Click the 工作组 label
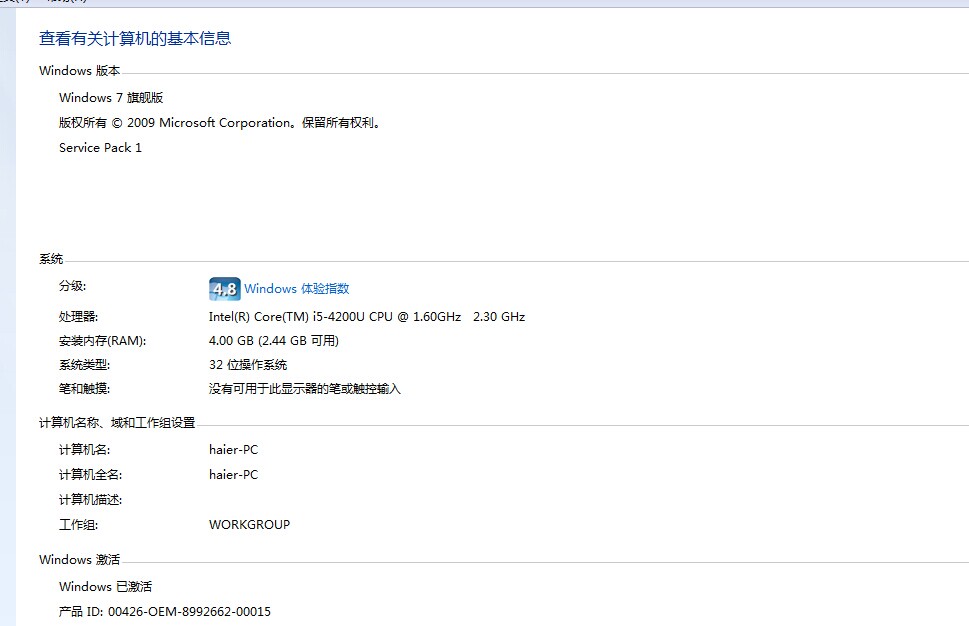This screenshot has width=969, height=626. (x=78, y=525)
